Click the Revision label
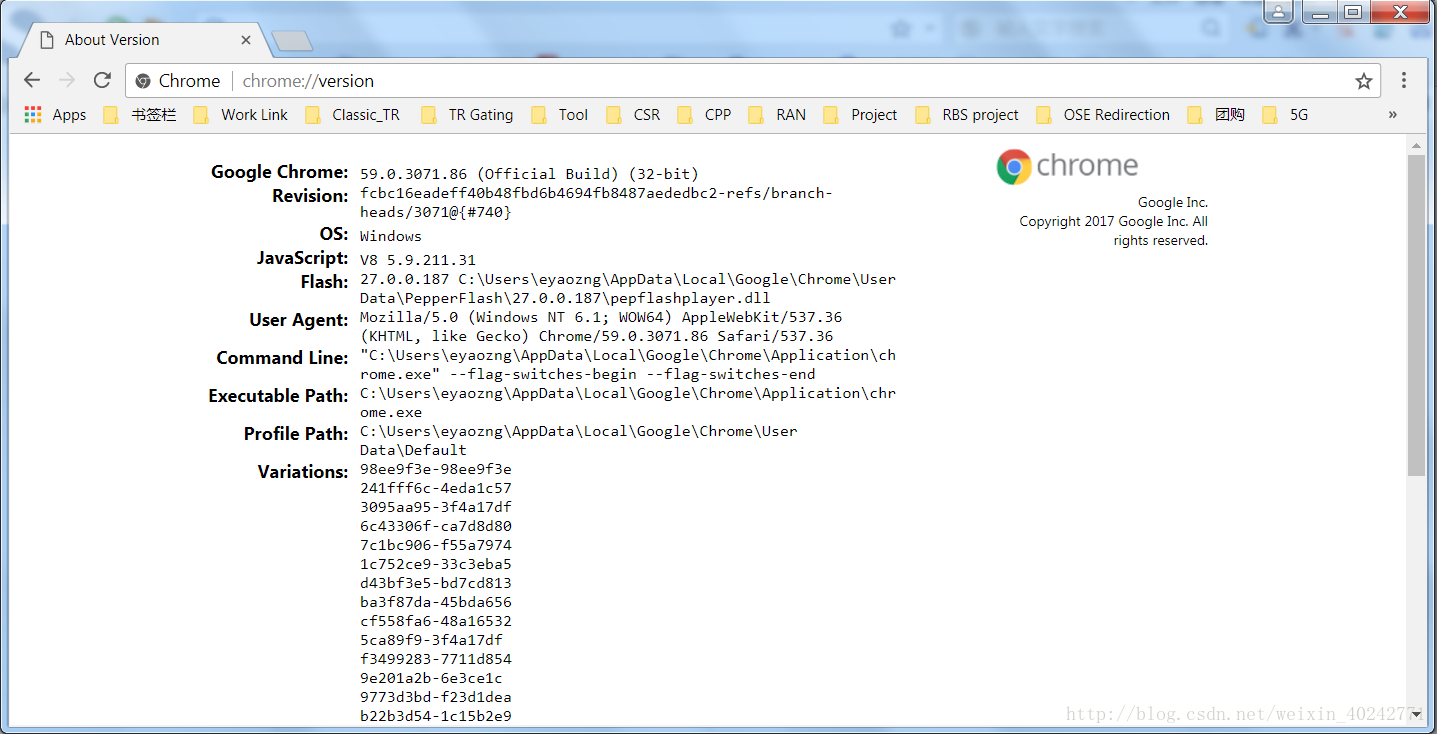The width and height of the screenshot is (1437, 734). pyautogui.click(x=311, y=196)
